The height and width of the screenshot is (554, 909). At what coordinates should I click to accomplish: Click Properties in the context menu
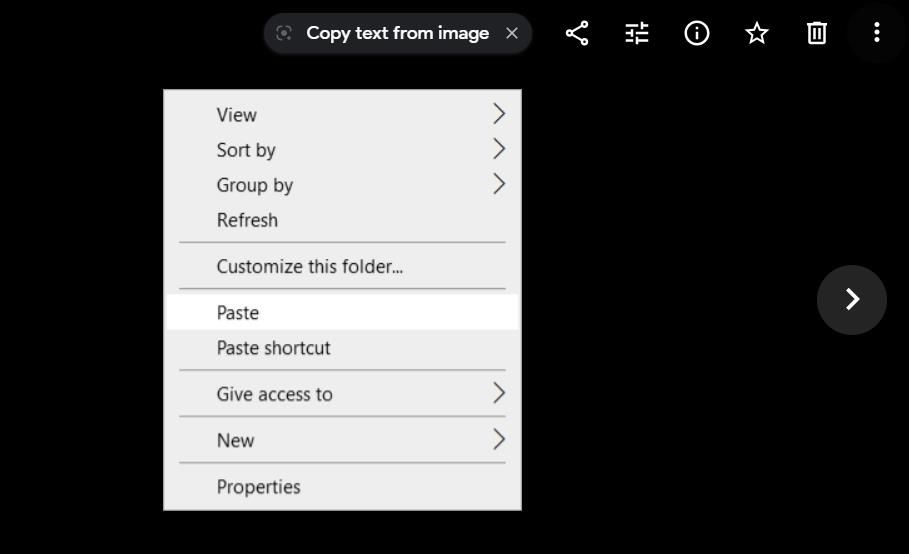(258, 487)
